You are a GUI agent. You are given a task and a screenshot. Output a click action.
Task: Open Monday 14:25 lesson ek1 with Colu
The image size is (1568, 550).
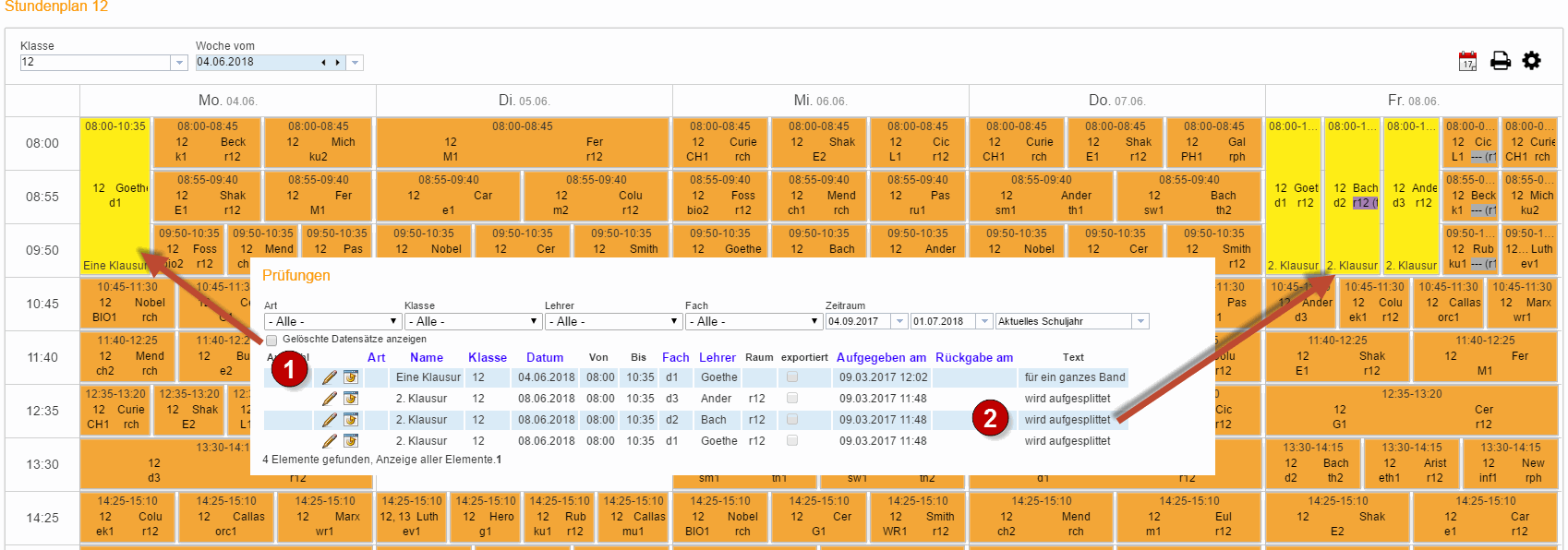tap(128, 516)
